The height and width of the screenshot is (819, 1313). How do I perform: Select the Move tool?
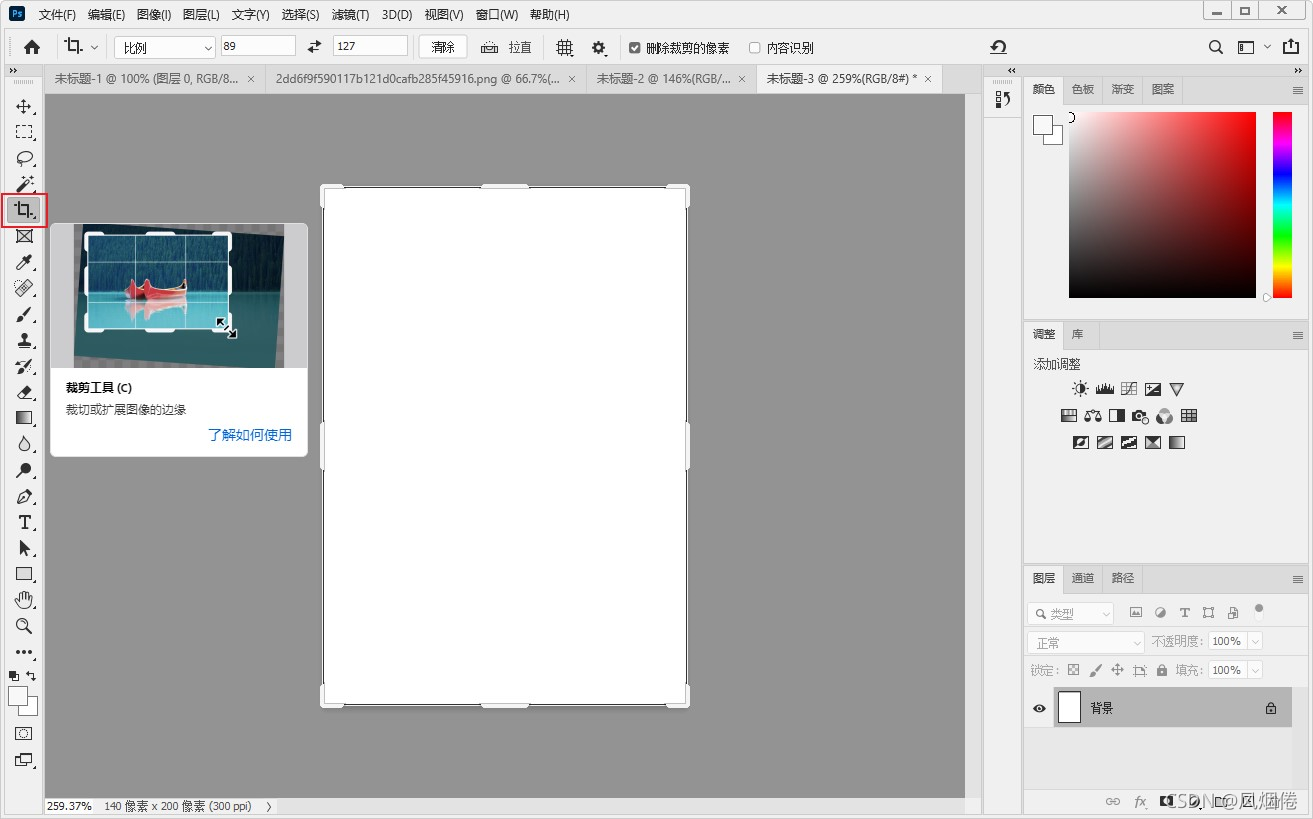coord(24,106)
